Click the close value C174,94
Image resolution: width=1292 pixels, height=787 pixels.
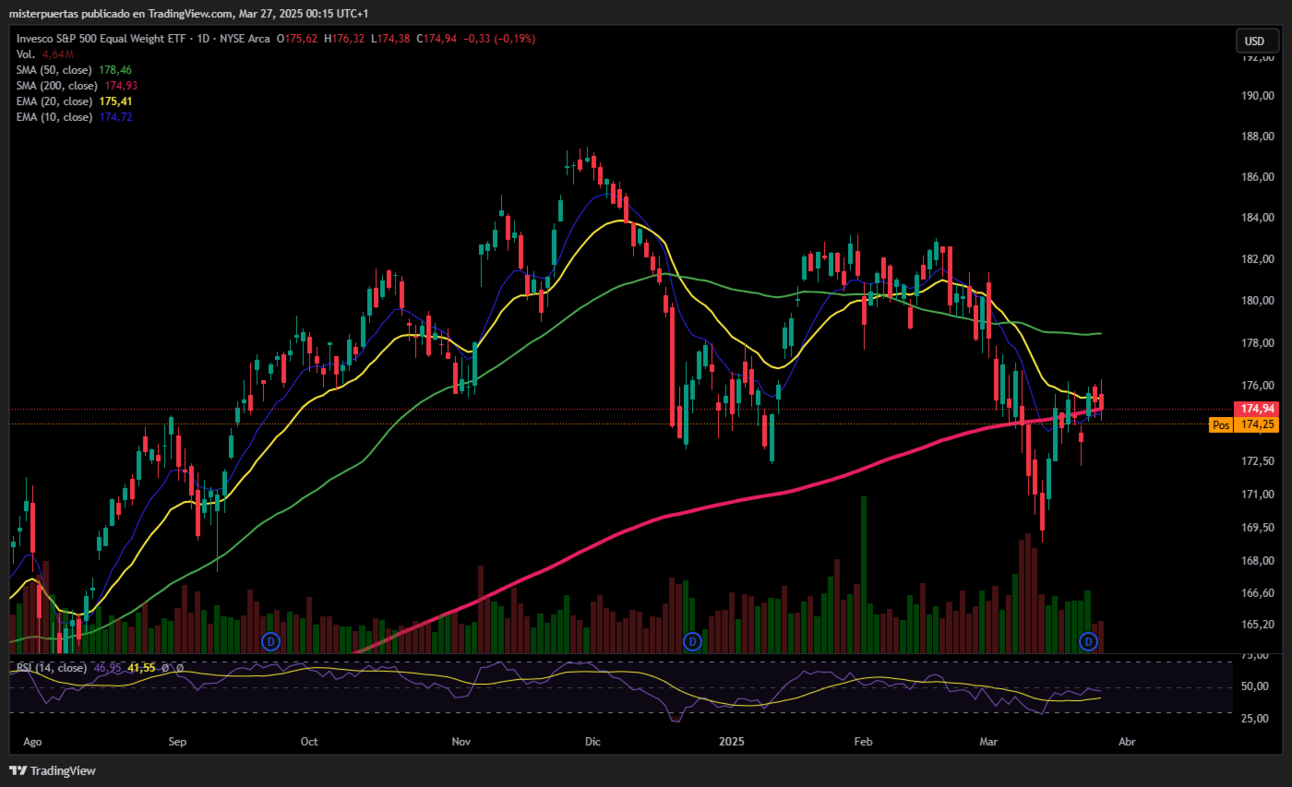click(435, 38)
